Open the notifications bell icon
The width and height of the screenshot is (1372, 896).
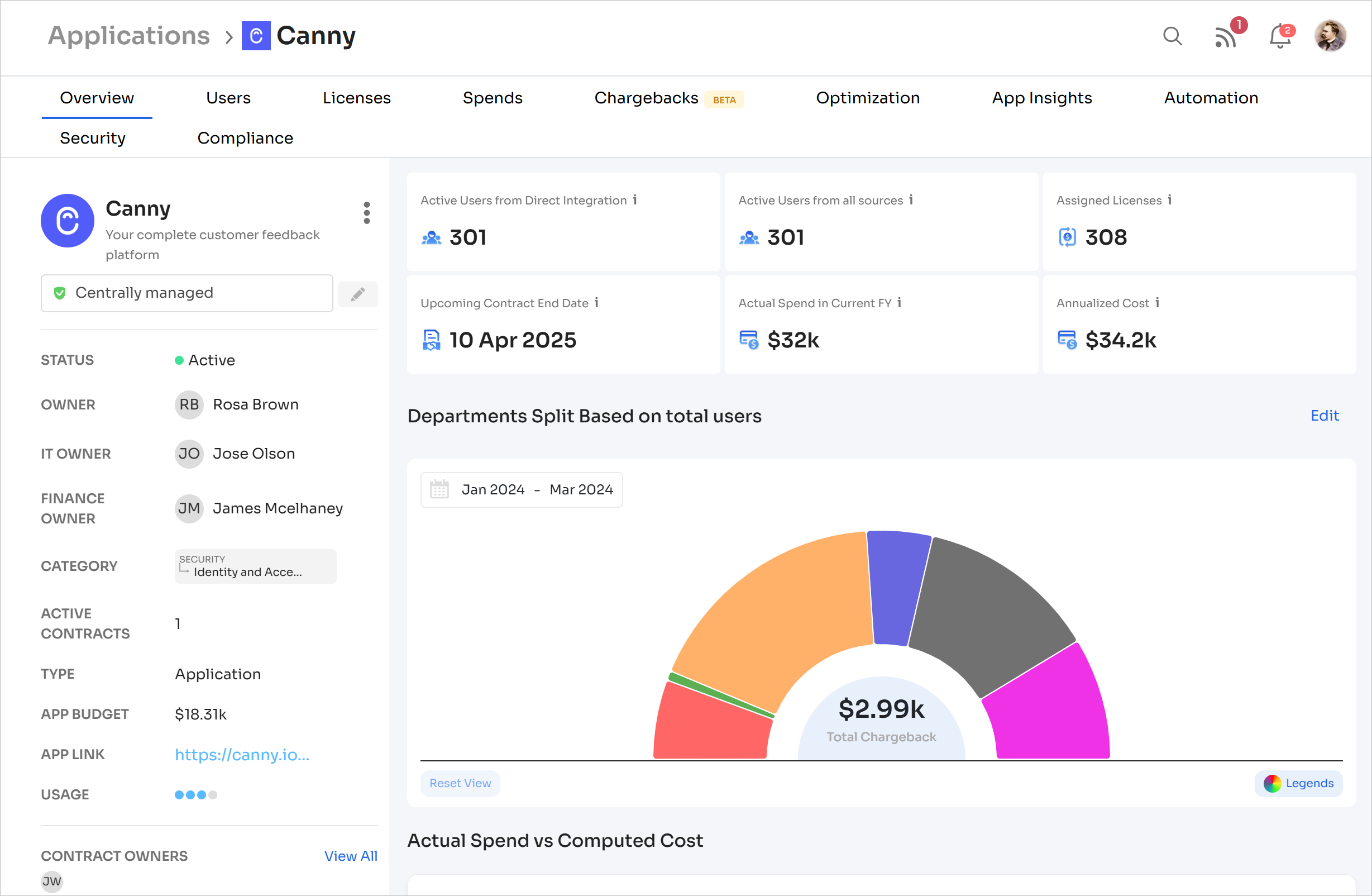1281,36
